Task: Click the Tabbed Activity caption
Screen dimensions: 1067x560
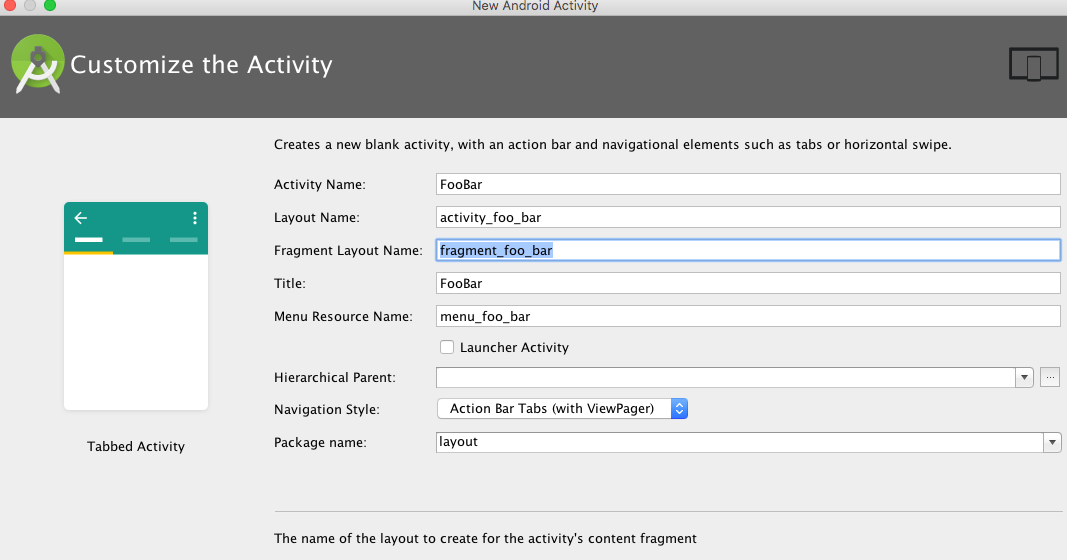Action: (136, 446)
